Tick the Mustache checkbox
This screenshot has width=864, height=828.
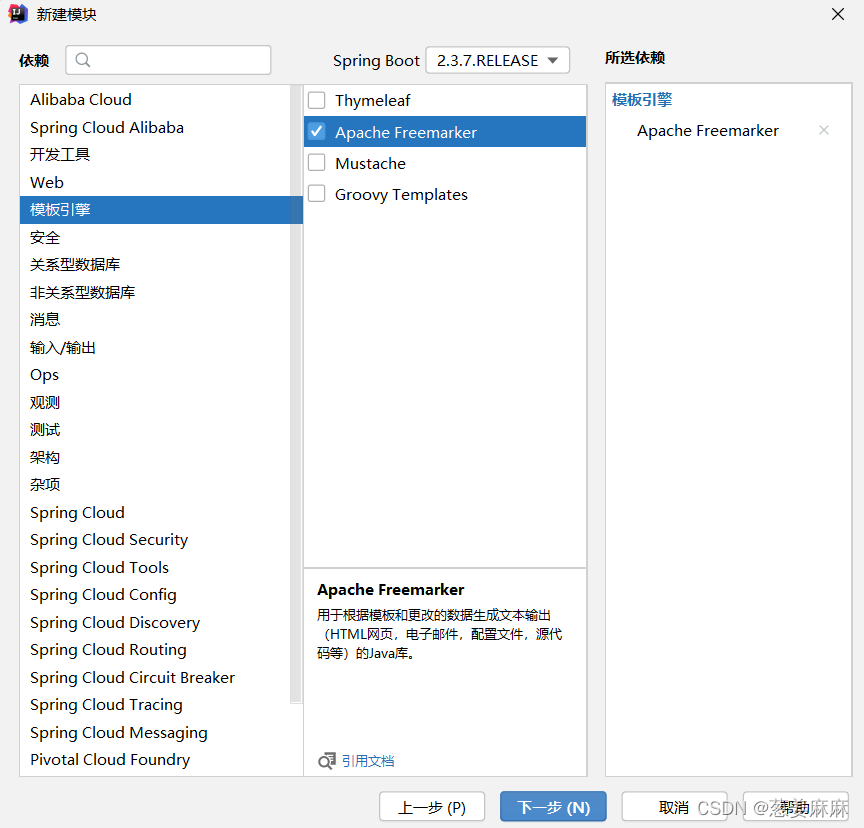coord(316,163)
